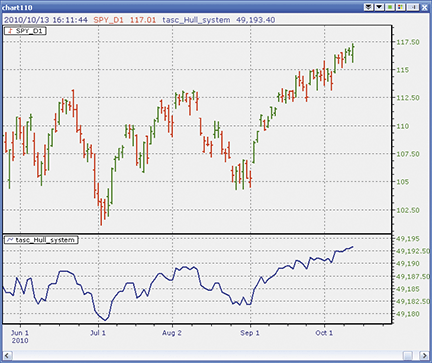Click the 117.01 price value in header
The height and width of the screenshot is (363, 432).
[x=143, y=20]
